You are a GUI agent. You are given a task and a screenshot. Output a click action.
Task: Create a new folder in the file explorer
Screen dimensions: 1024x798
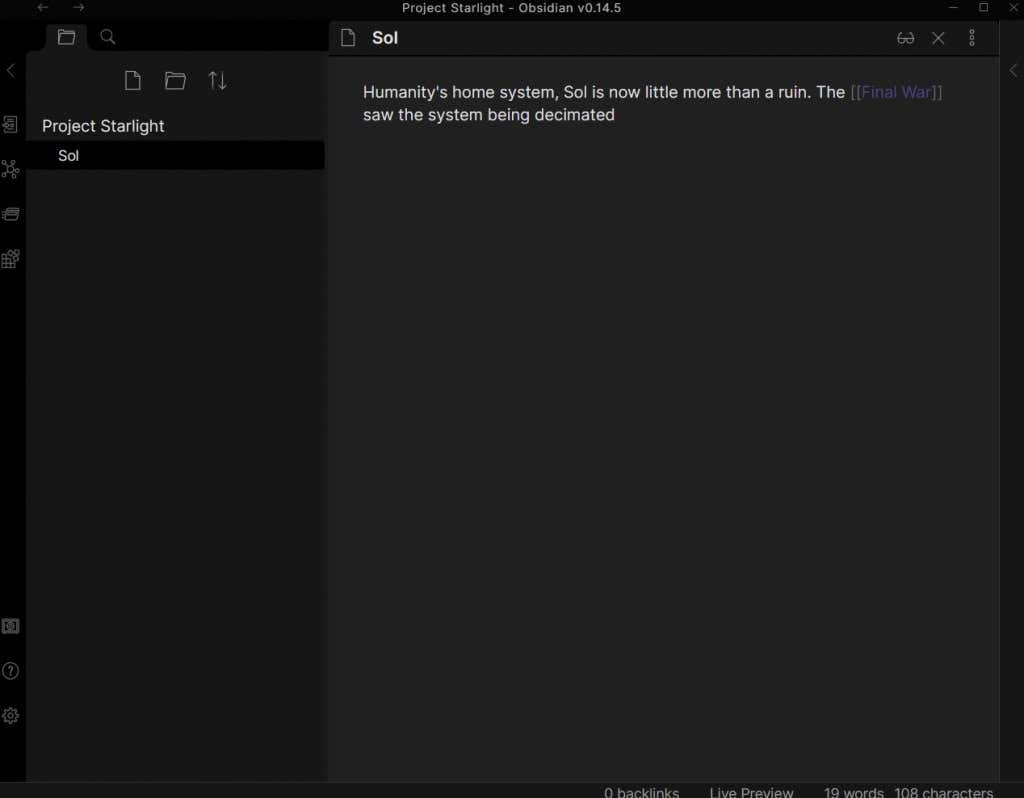175,81
